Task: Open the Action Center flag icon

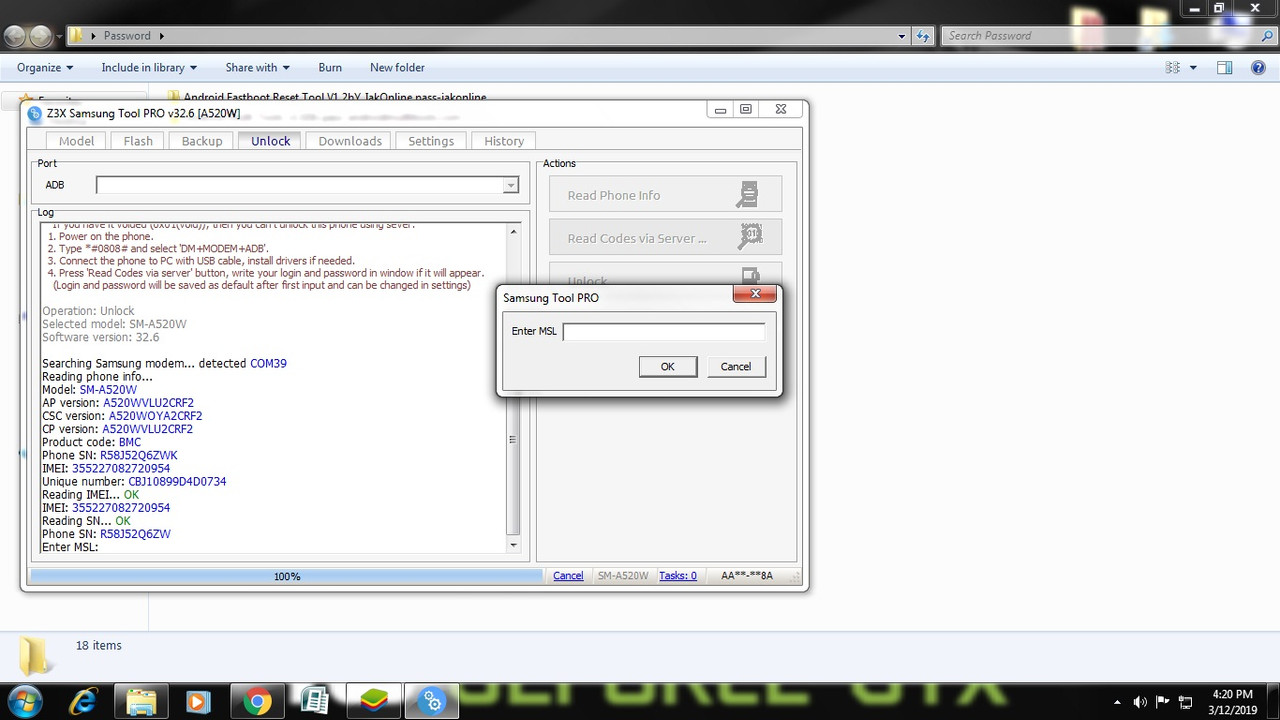Action: pos(1162,702)
